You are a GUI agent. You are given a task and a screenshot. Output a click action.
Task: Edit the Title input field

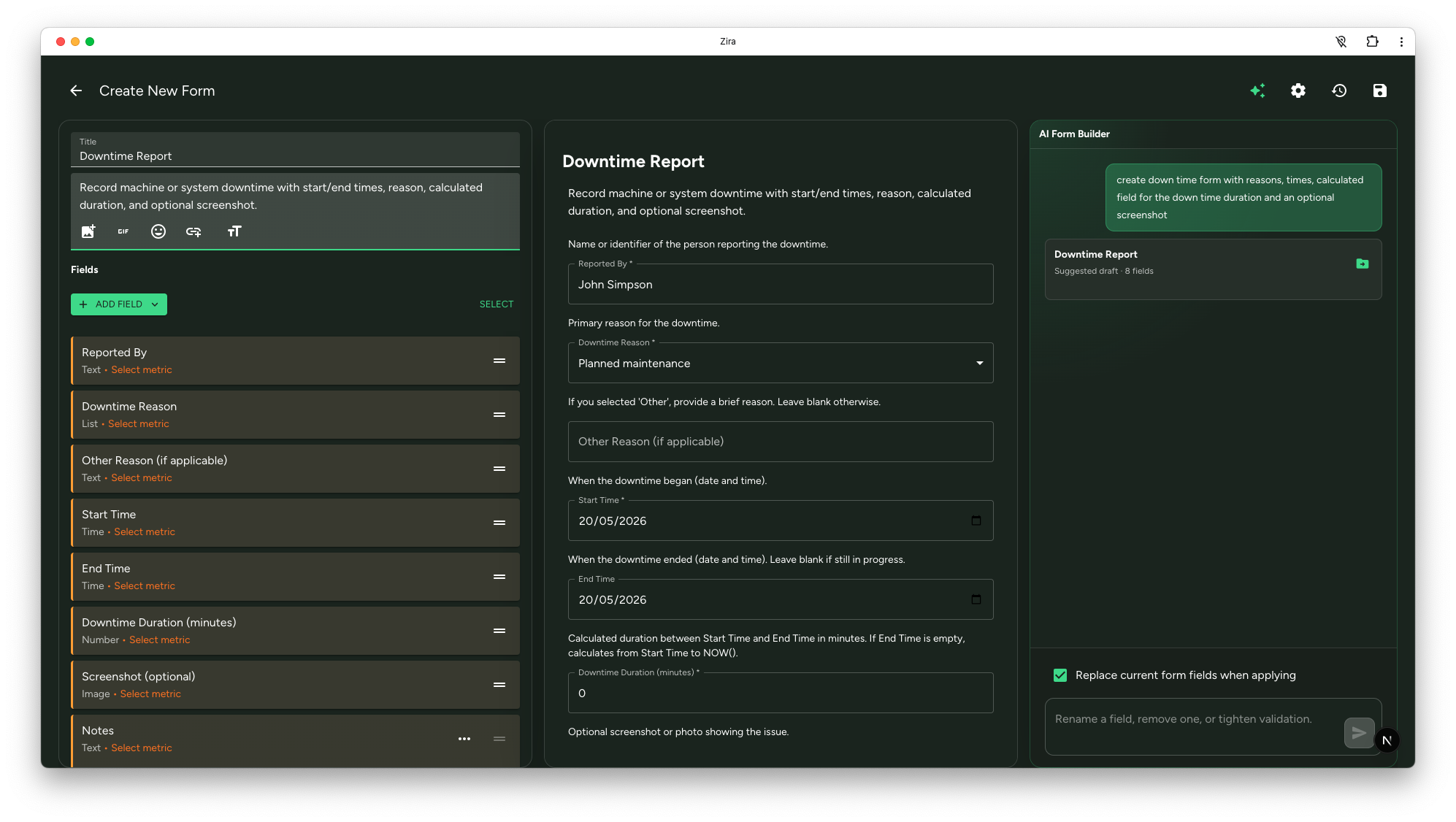(295, 150)
